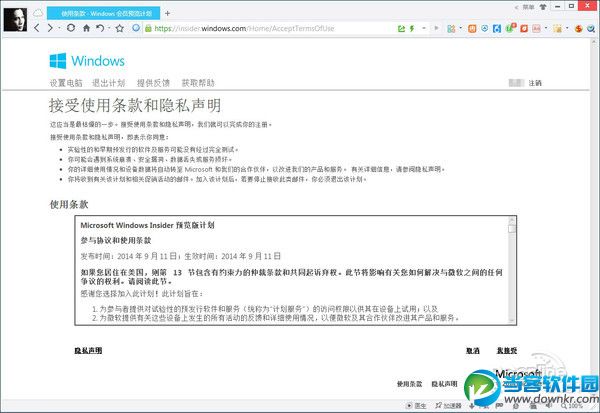Viewport: 600px width, 413px height.
Task: Open the footer 使用条款 link
Action: click(x=409, y=384)
